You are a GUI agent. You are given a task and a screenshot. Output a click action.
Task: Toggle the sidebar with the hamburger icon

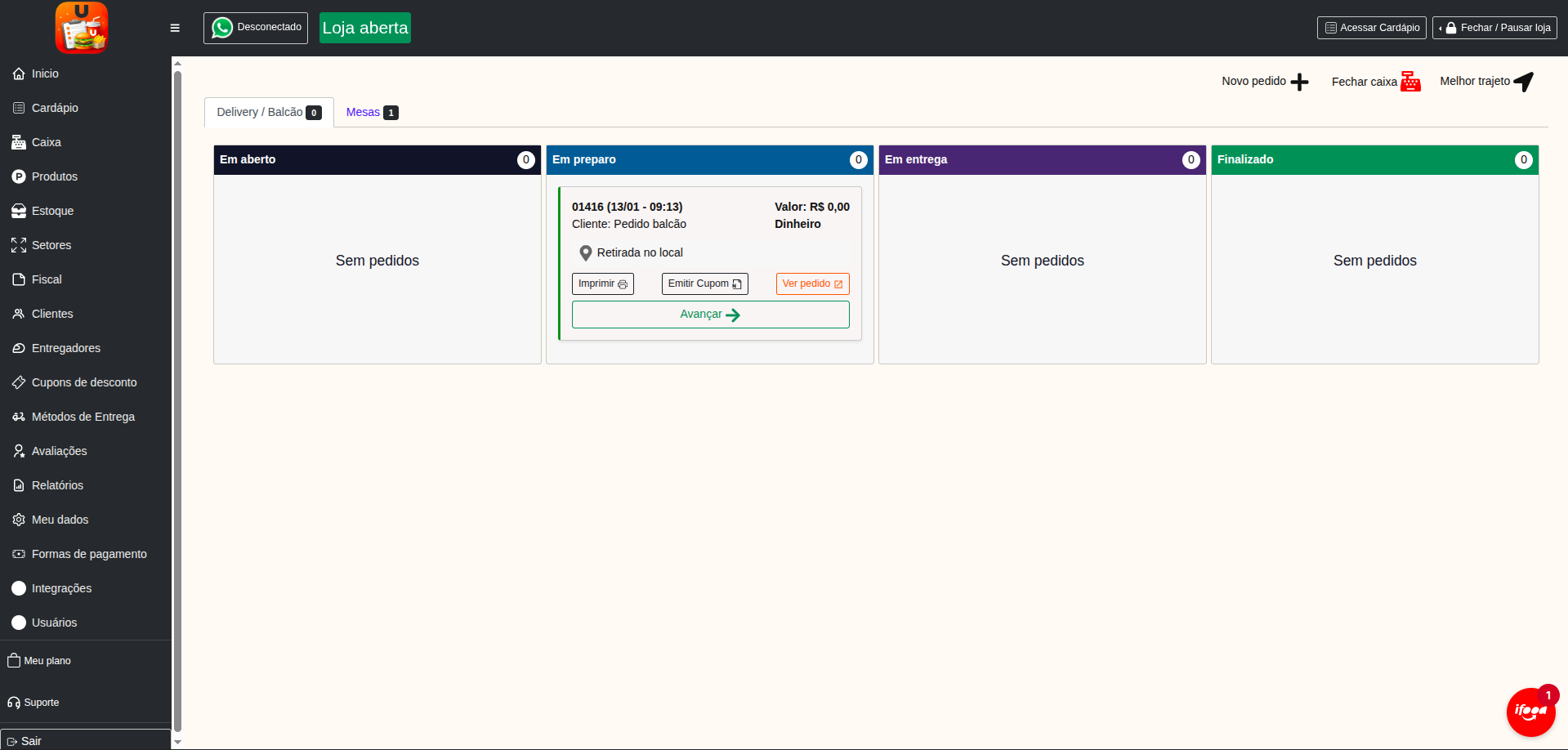pos(174,28)
